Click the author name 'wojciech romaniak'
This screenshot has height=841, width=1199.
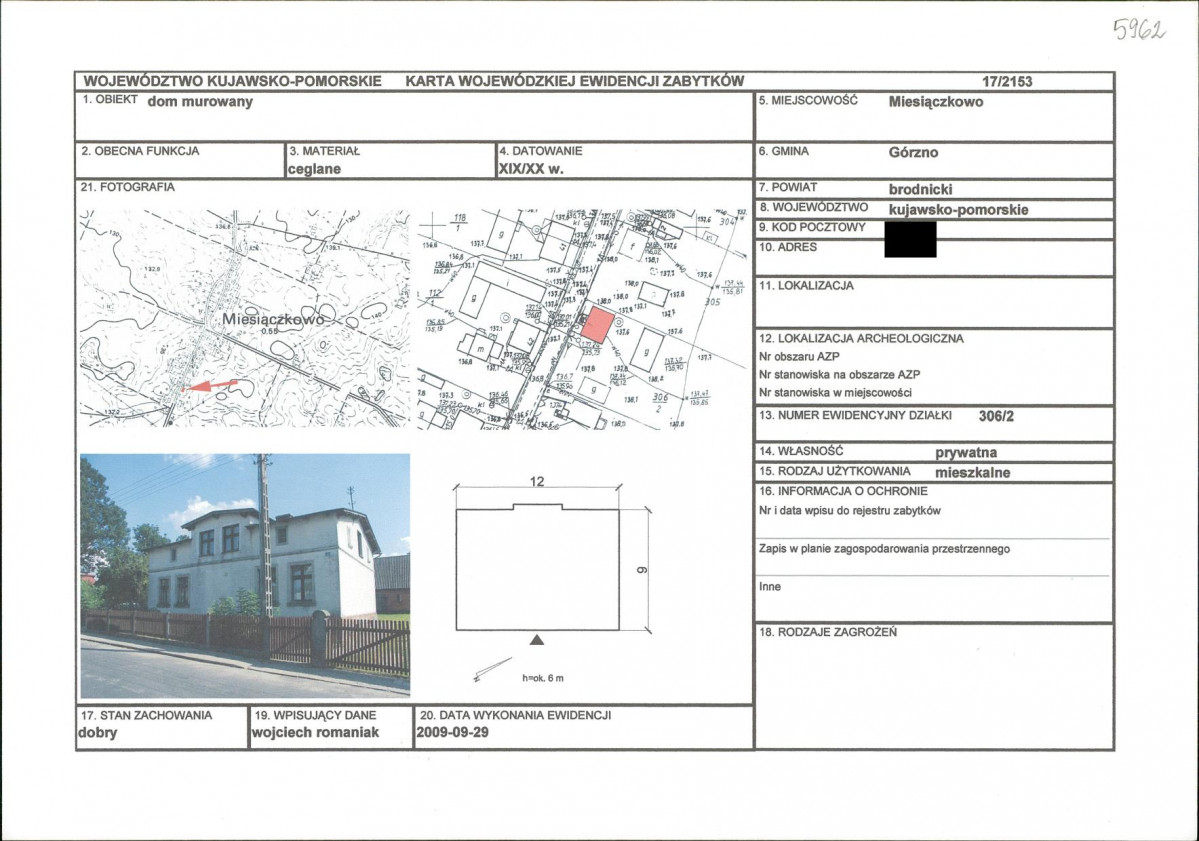click(316, 732)
